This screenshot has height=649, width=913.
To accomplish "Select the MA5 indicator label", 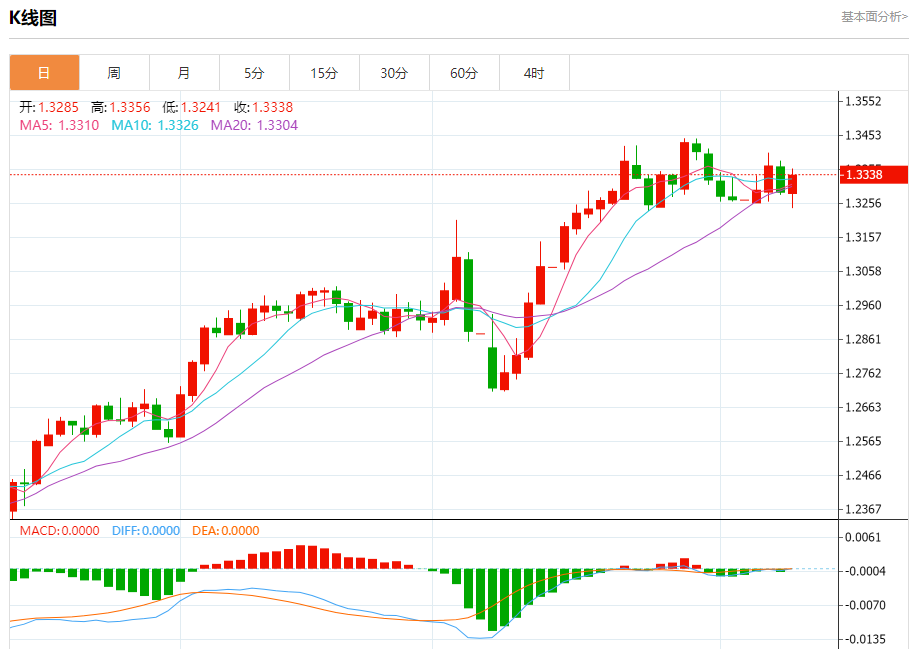I will click(59, 125).
